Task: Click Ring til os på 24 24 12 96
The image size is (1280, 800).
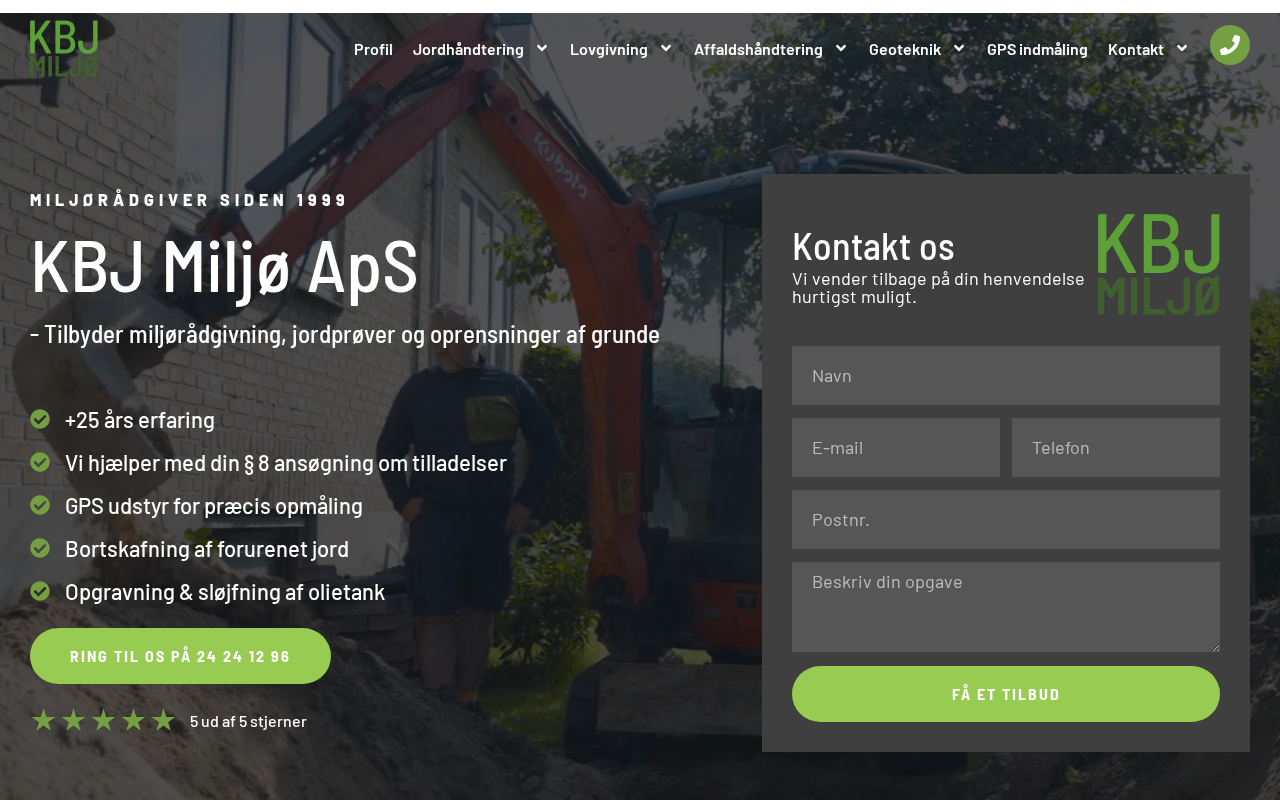Action: (x=180, y=656)
